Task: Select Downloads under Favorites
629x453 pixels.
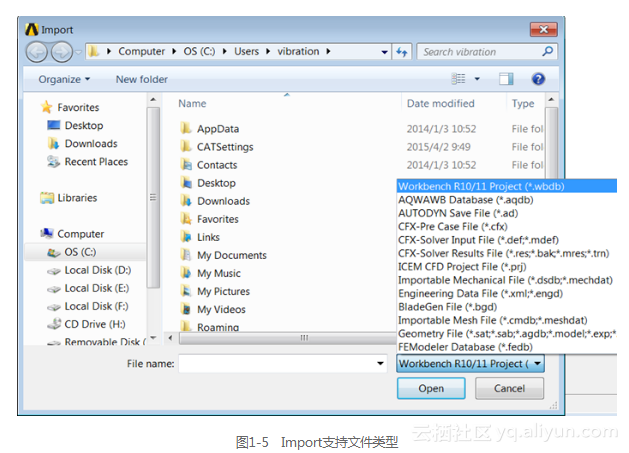Action: [91, 144]
